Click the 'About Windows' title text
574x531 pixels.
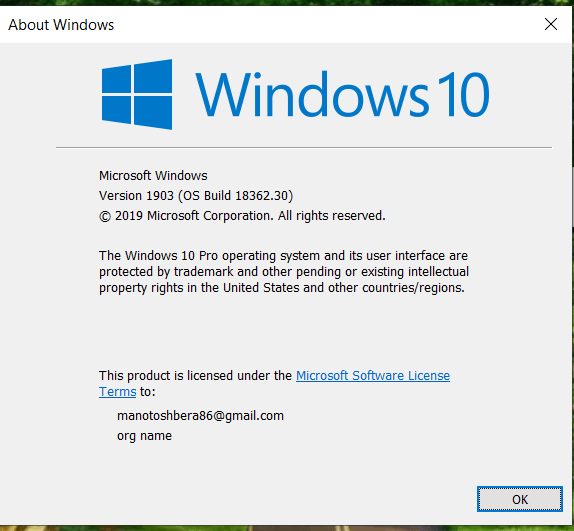[61, 25]
